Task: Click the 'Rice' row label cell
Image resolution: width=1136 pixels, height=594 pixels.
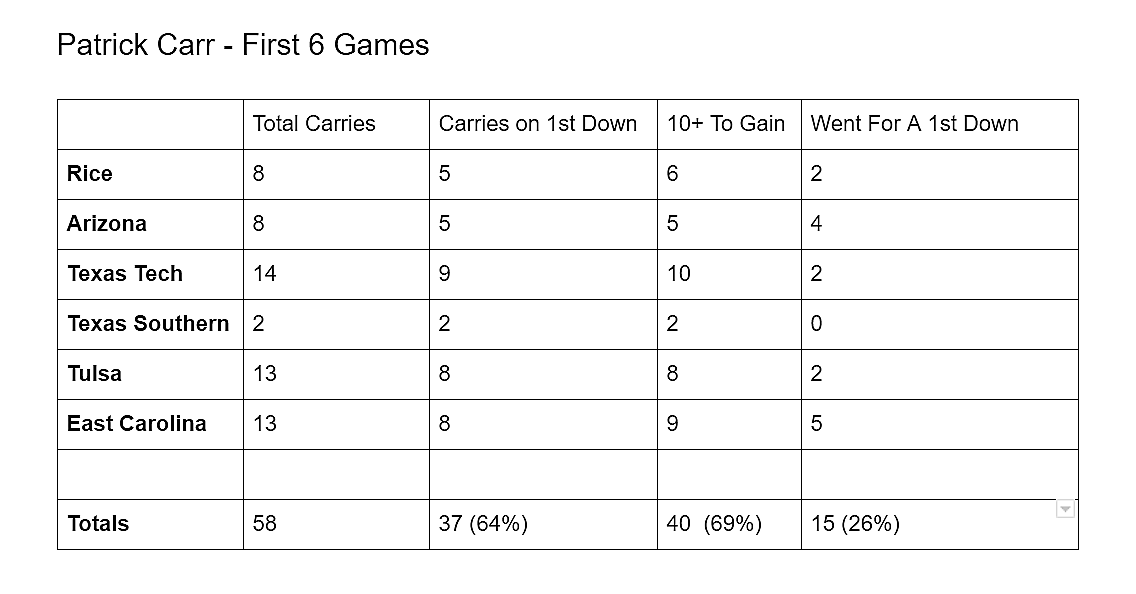Action: coord(151,175)
